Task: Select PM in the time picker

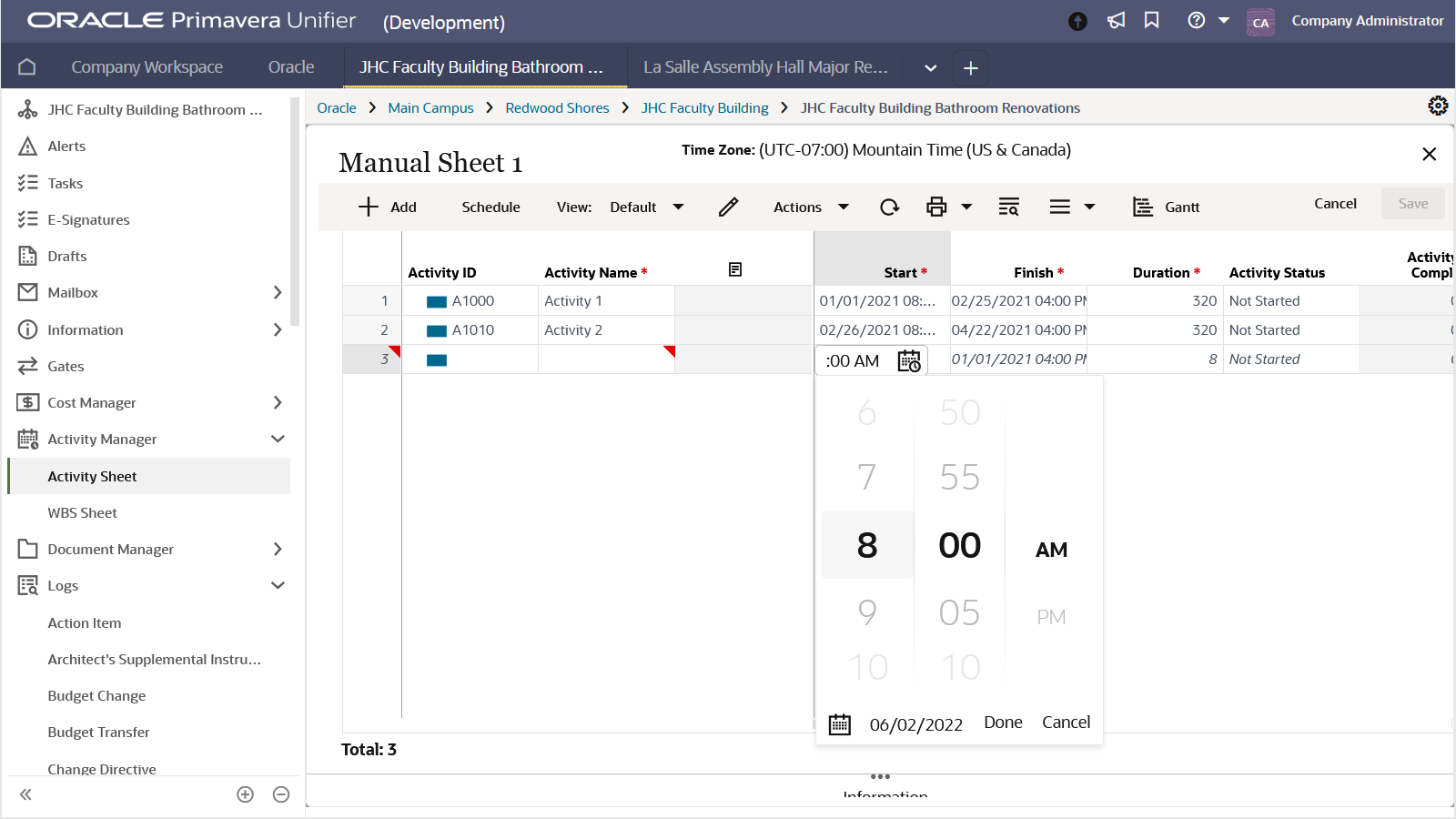Action: coord(1051,616)
